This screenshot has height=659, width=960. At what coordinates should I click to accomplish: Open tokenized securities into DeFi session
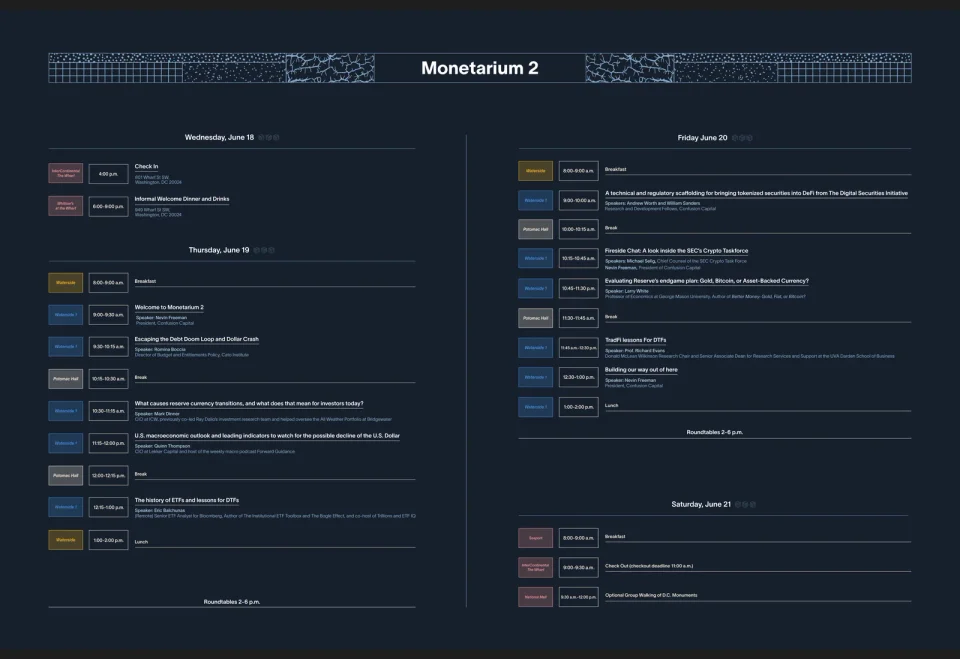tap(756, 194)
